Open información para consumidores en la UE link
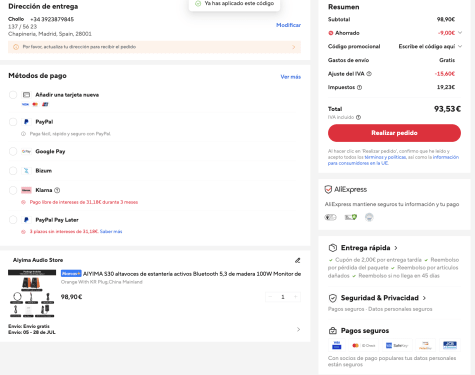The width and height of the screenshot is (475, 375). [393, 160]
